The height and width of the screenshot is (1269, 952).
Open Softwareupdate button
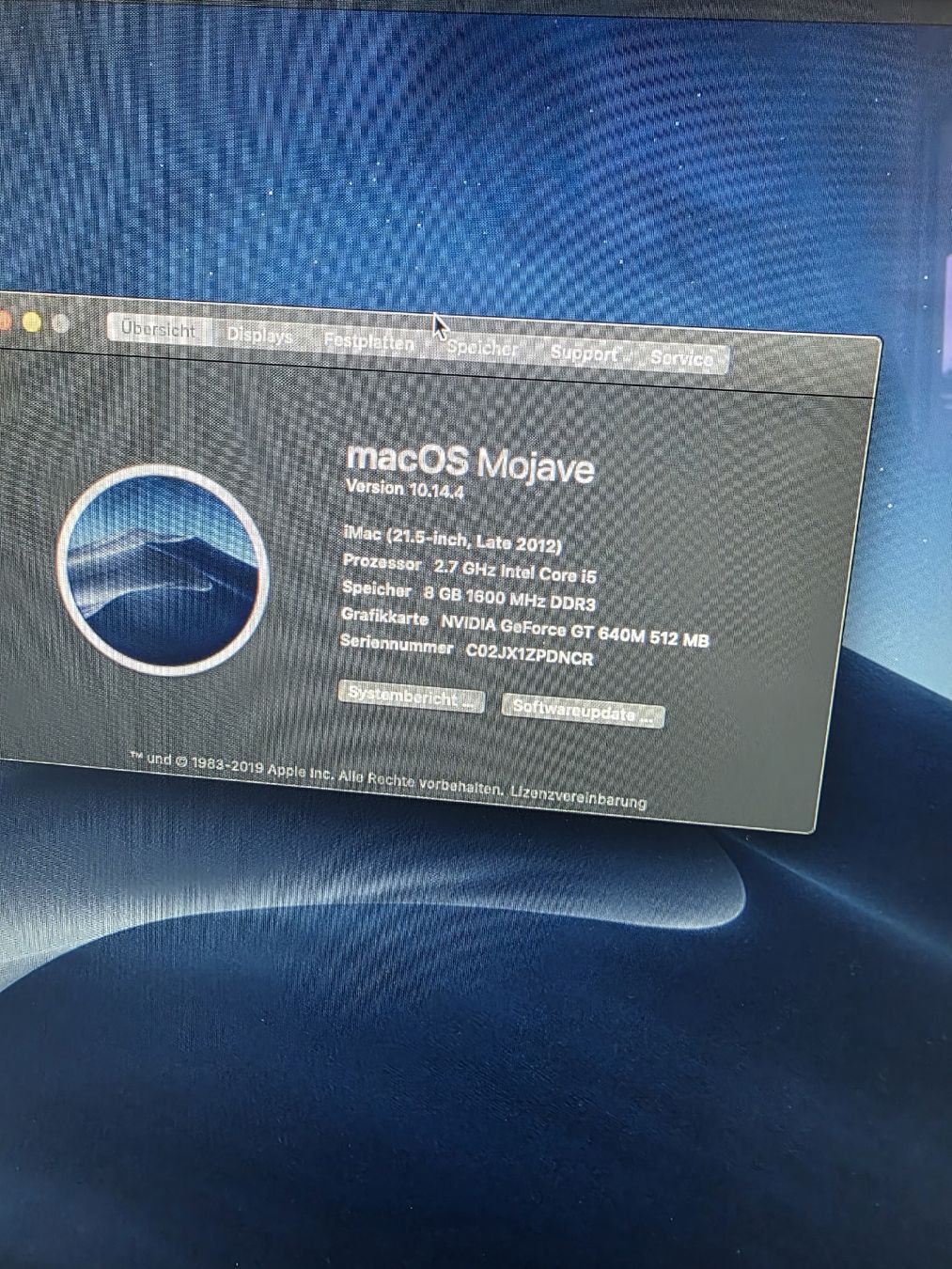[x=583, y=713]
